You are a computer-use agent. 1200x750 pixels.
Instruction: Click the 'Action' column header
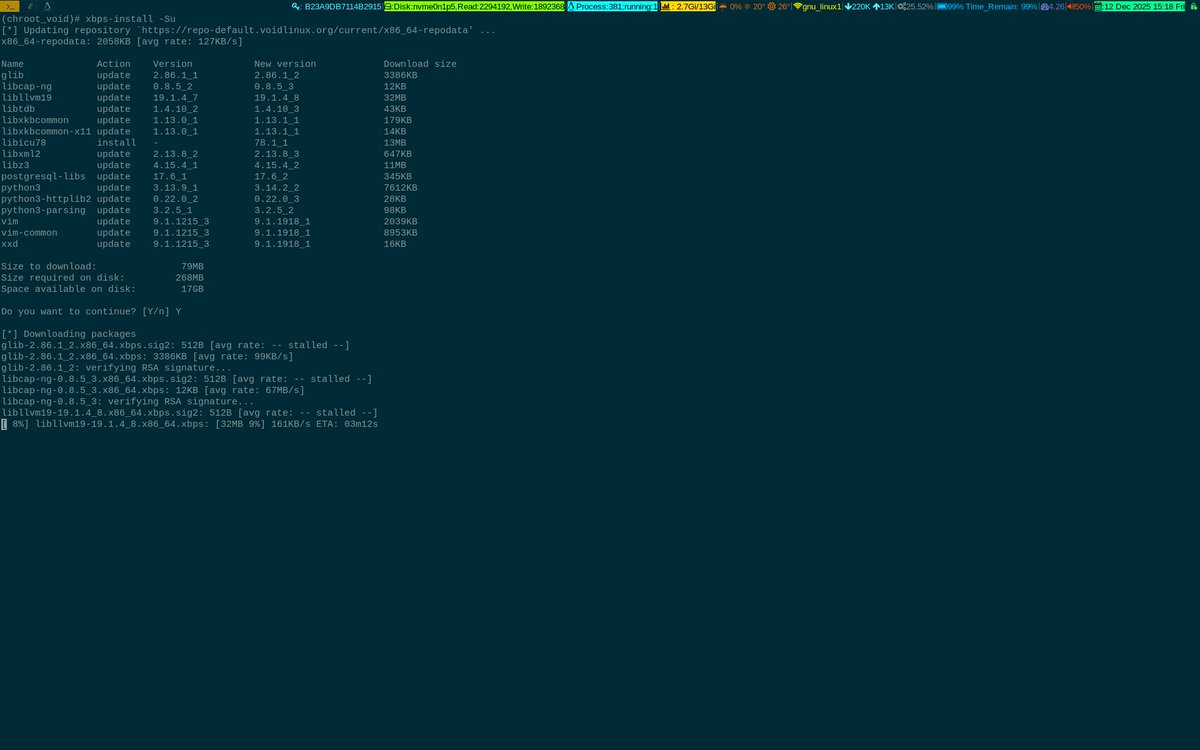(113, 64)
